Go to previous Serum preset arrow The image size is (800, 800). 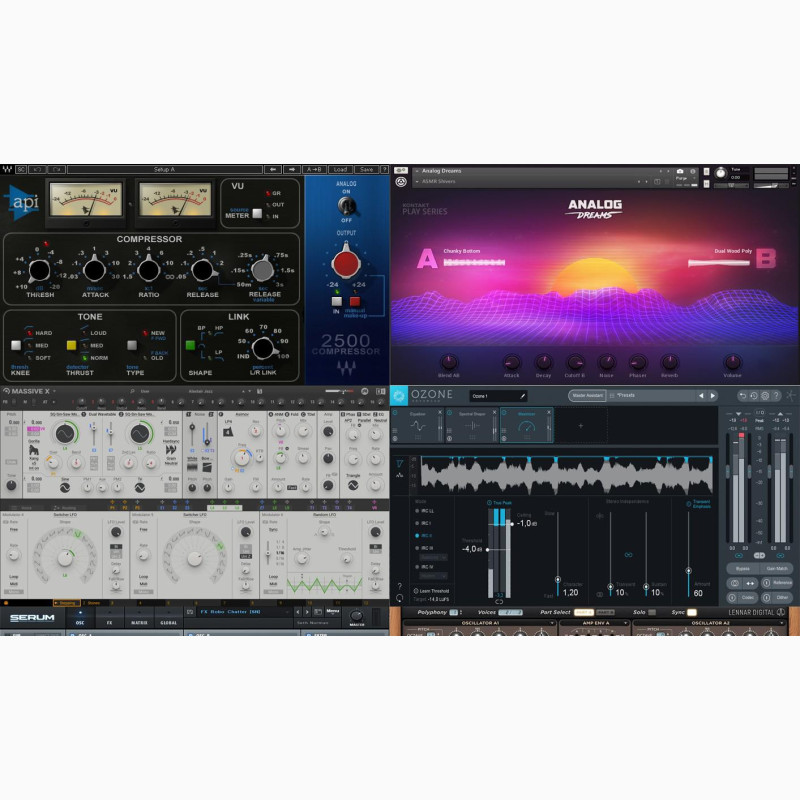tap(298, 612)
